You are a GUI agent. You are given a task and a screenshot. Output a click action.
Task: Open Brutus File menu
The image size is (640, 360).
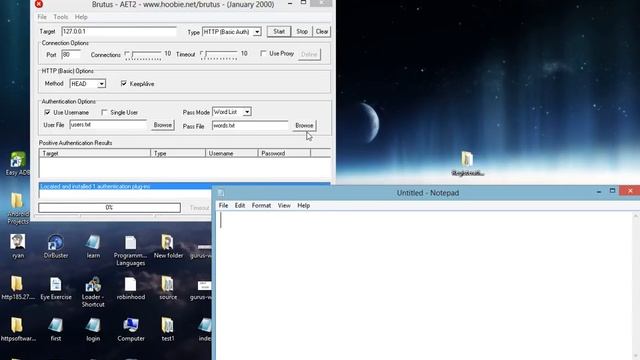[x=42, y=17]
